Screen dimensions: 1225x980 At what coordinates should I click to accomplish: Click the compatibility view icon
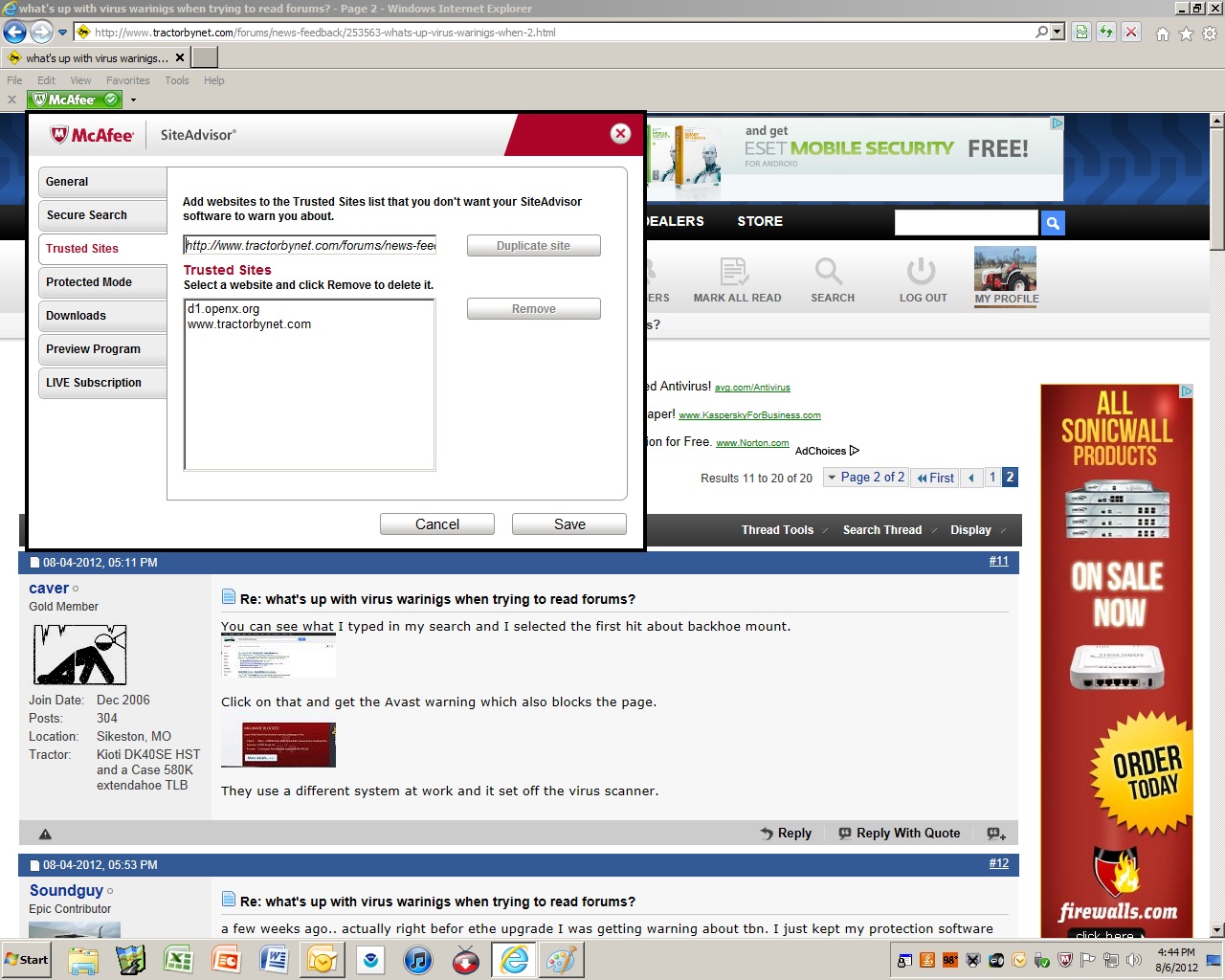click(1081, 32)
